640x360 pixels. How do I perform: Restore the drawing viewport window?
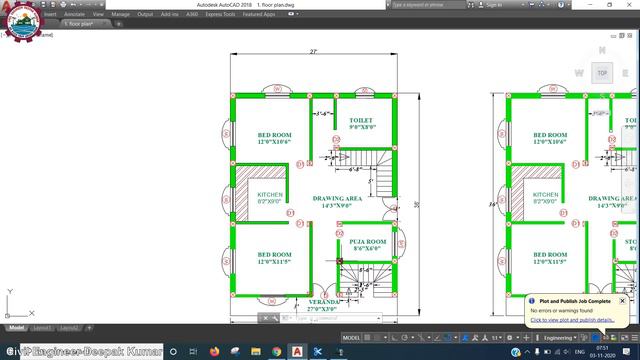(622, 36)
